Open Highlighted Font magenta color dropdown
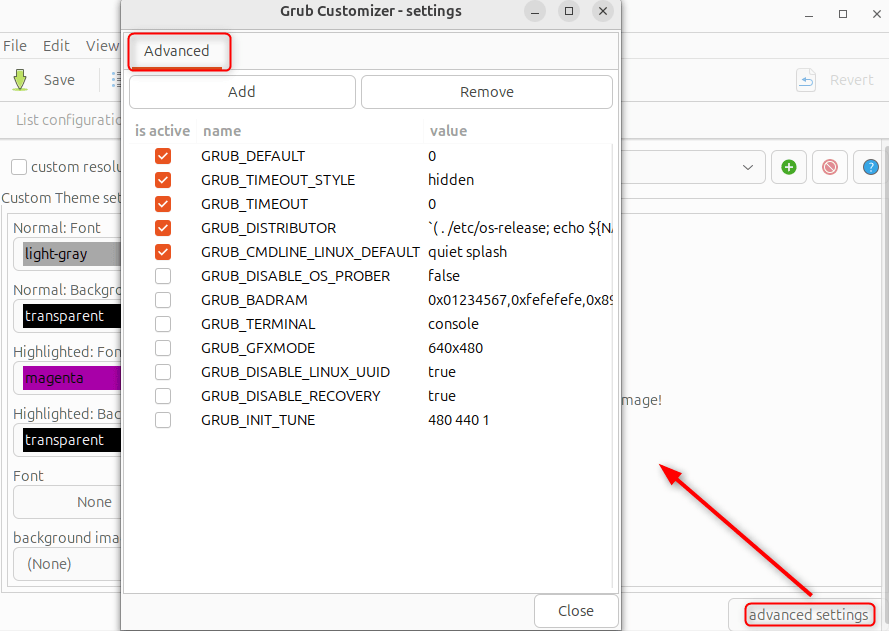The width and height of the screenshot is (889, 631). (x=67, y=378)
